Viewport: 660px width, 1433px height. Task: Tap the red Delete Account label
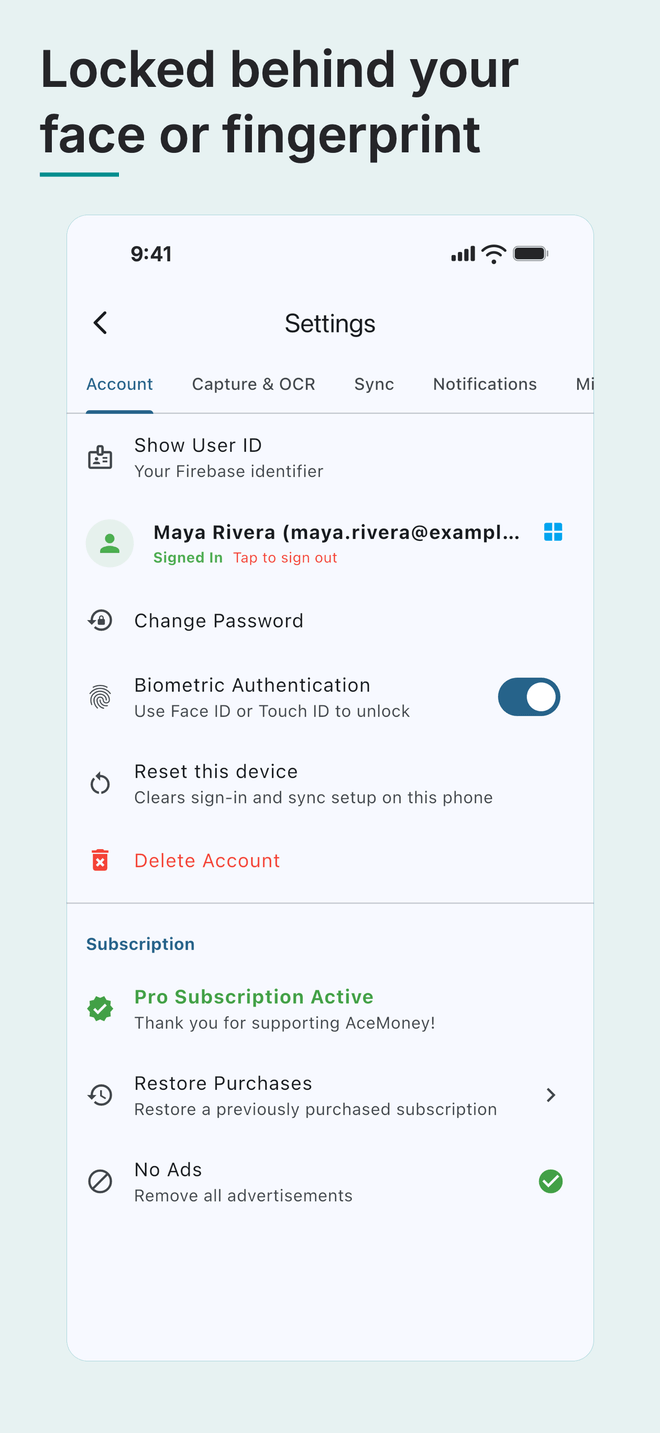tap(207, 860)
